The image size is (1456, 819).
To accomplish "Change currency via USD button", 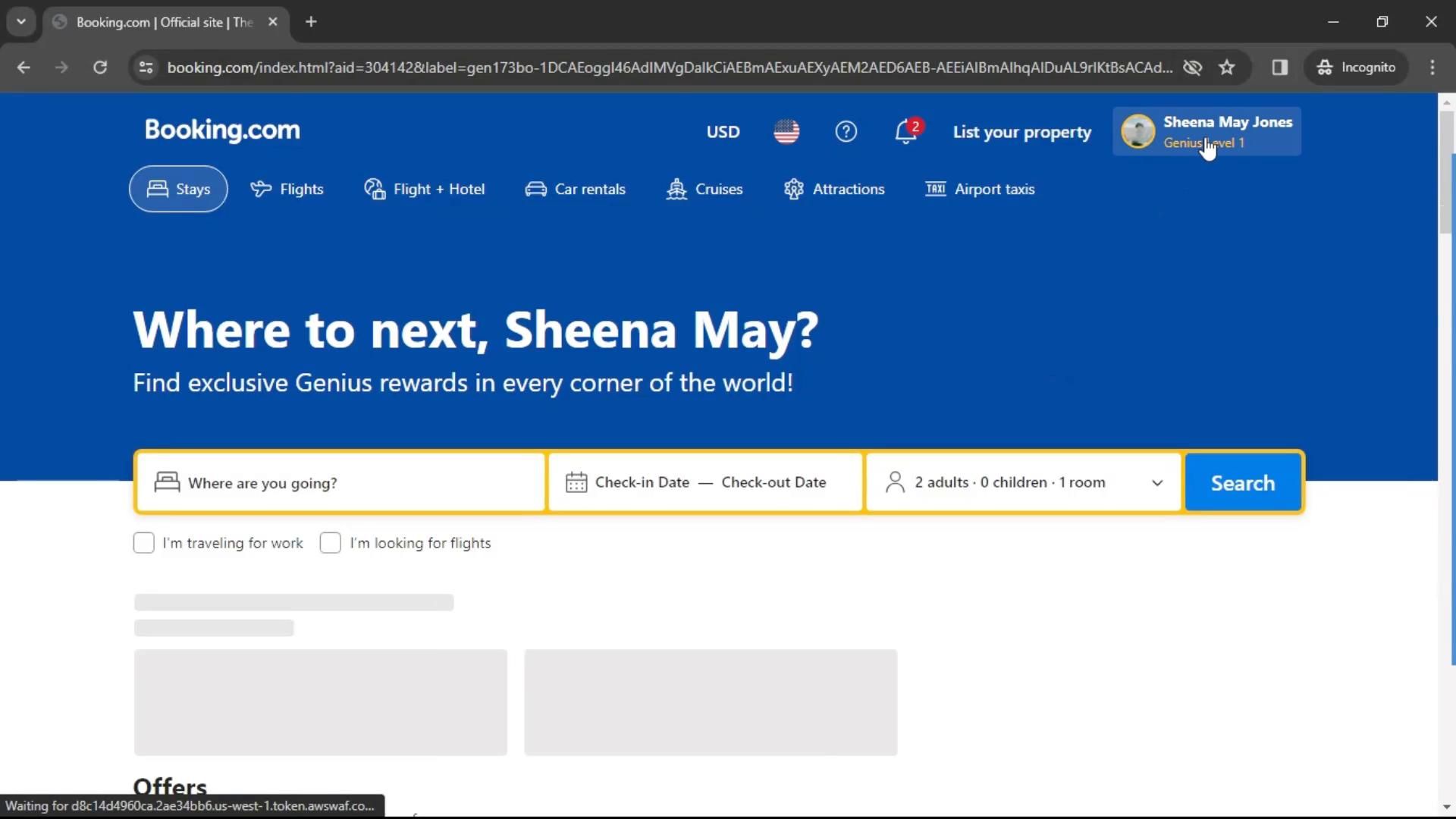I will [723, 132].
